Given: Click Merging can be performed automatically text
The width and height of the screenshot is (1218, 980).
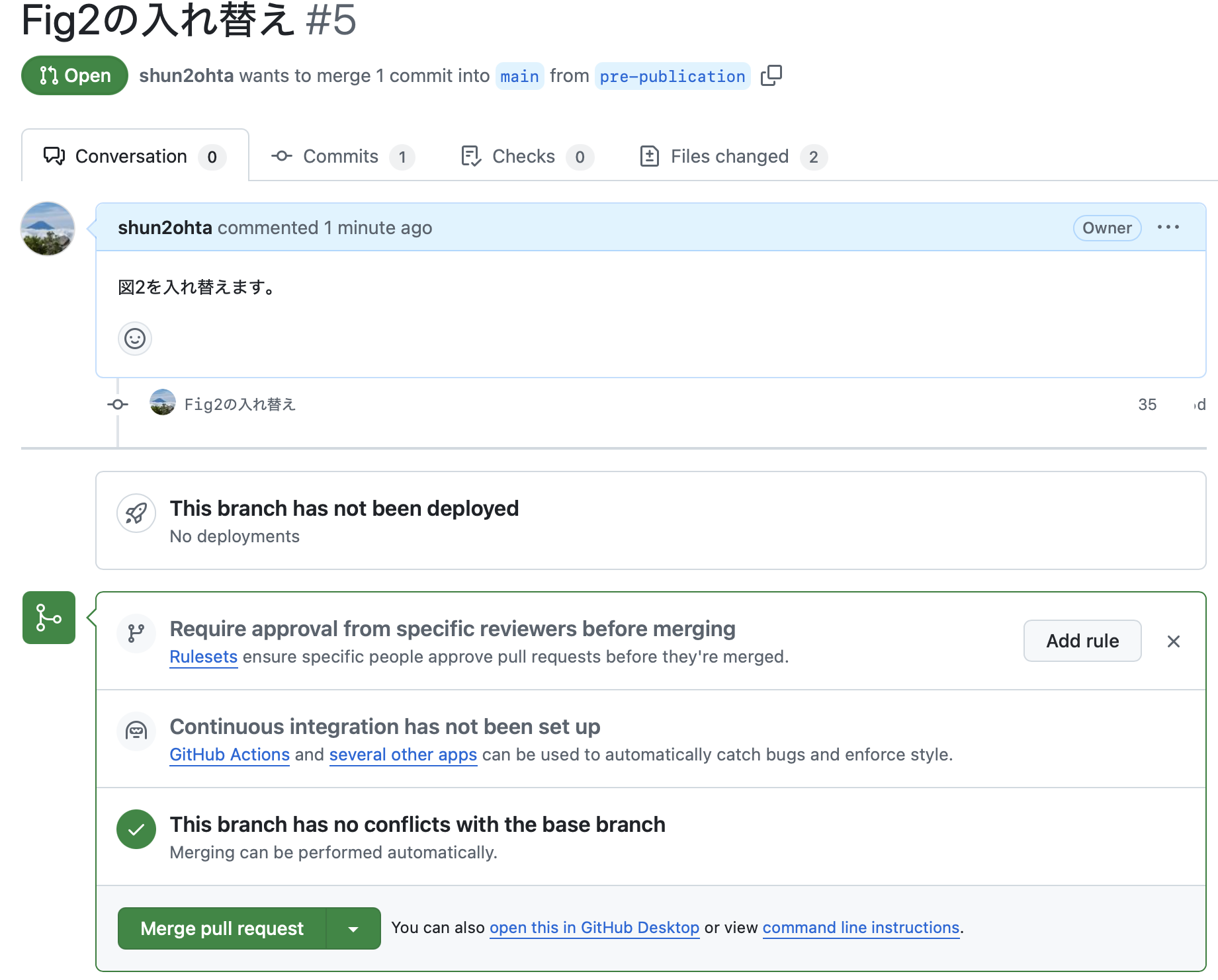Looking at the screenshot, I should coord(333,852).
